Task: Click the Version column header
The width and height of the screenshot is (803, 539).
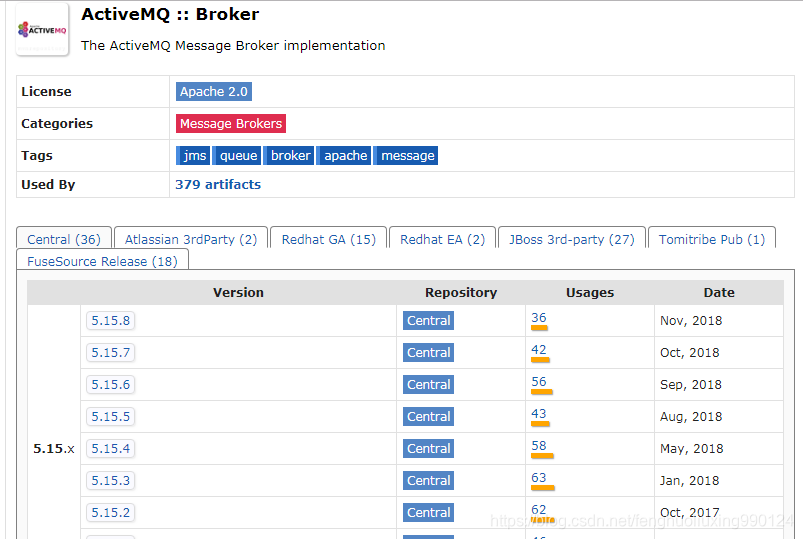Action: [238, 293]
